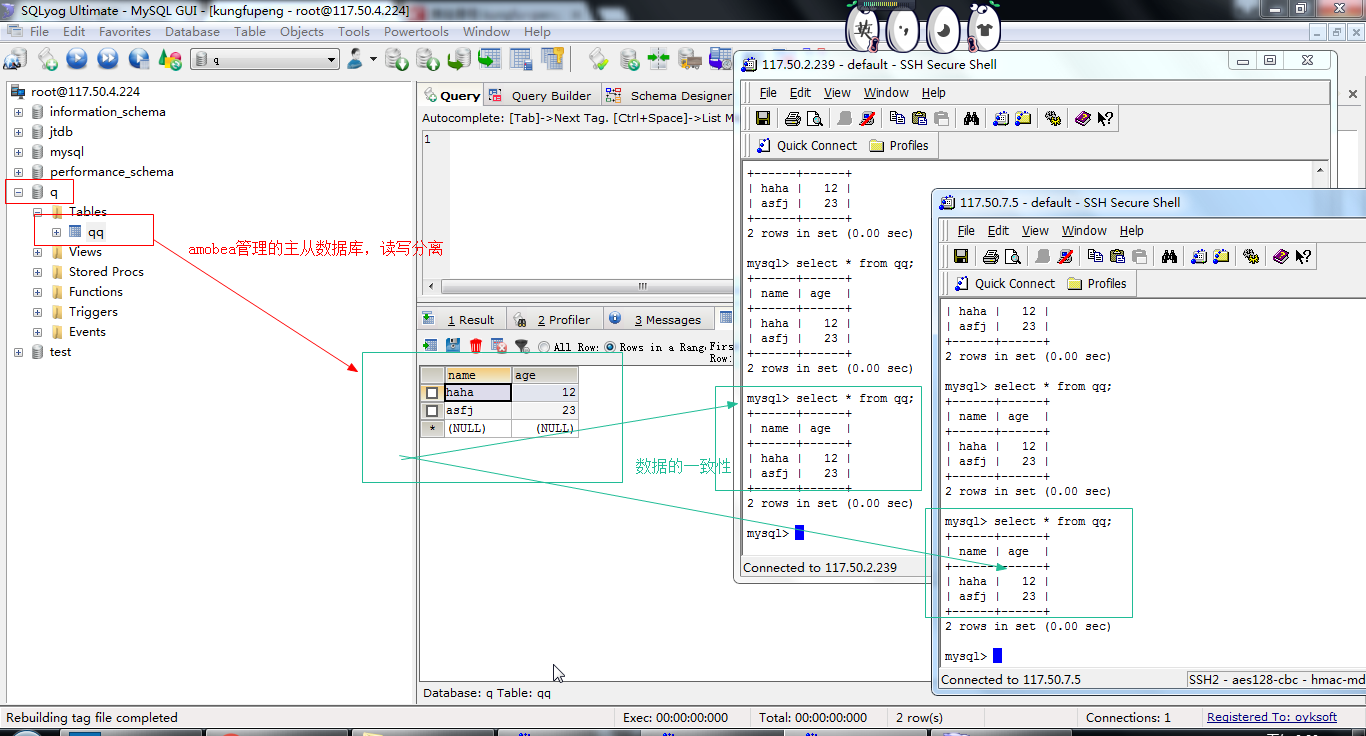Expand the Stored Procs folder node

tap(37, 272)
